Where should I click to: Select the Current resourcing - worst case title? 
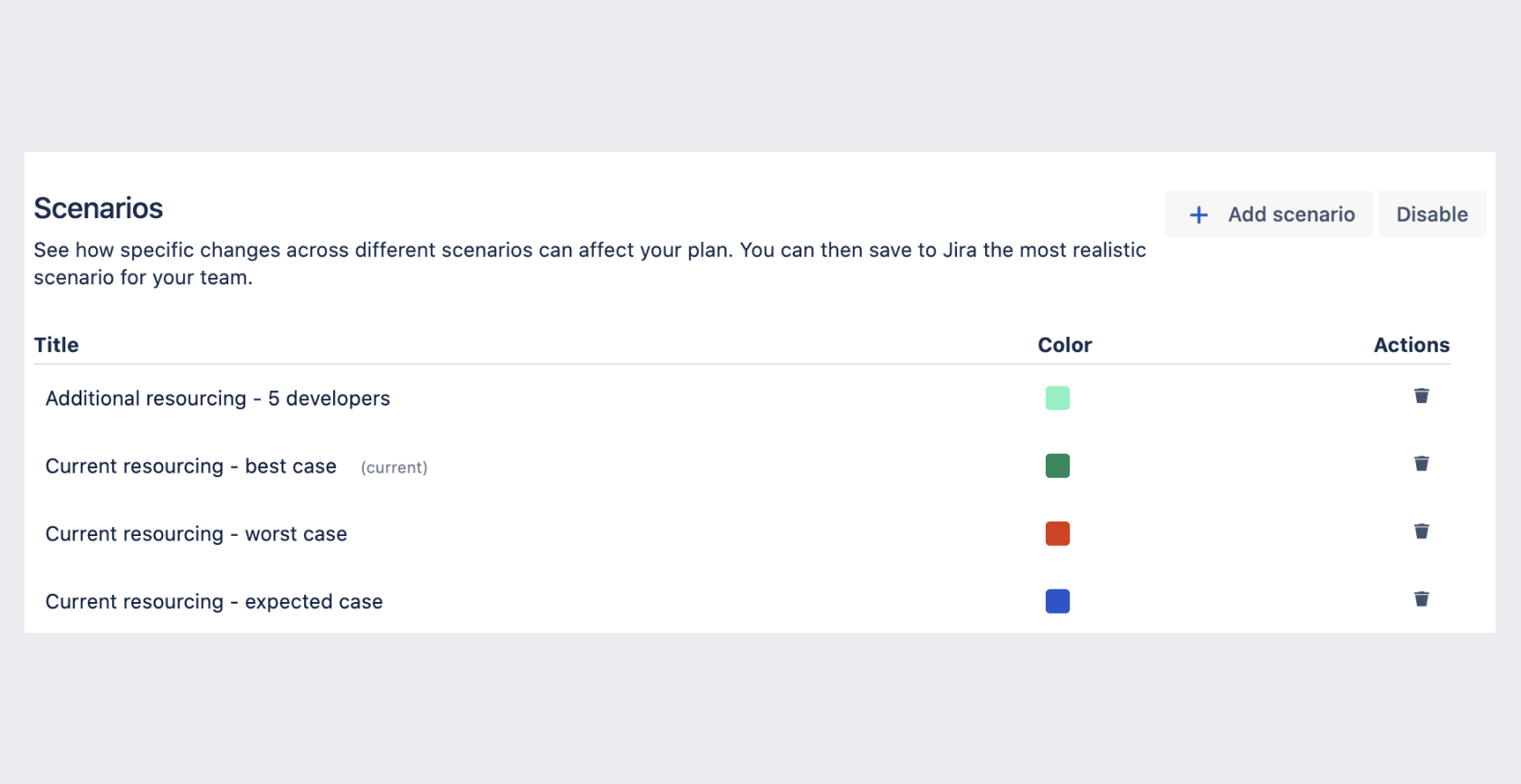[196, 534]
